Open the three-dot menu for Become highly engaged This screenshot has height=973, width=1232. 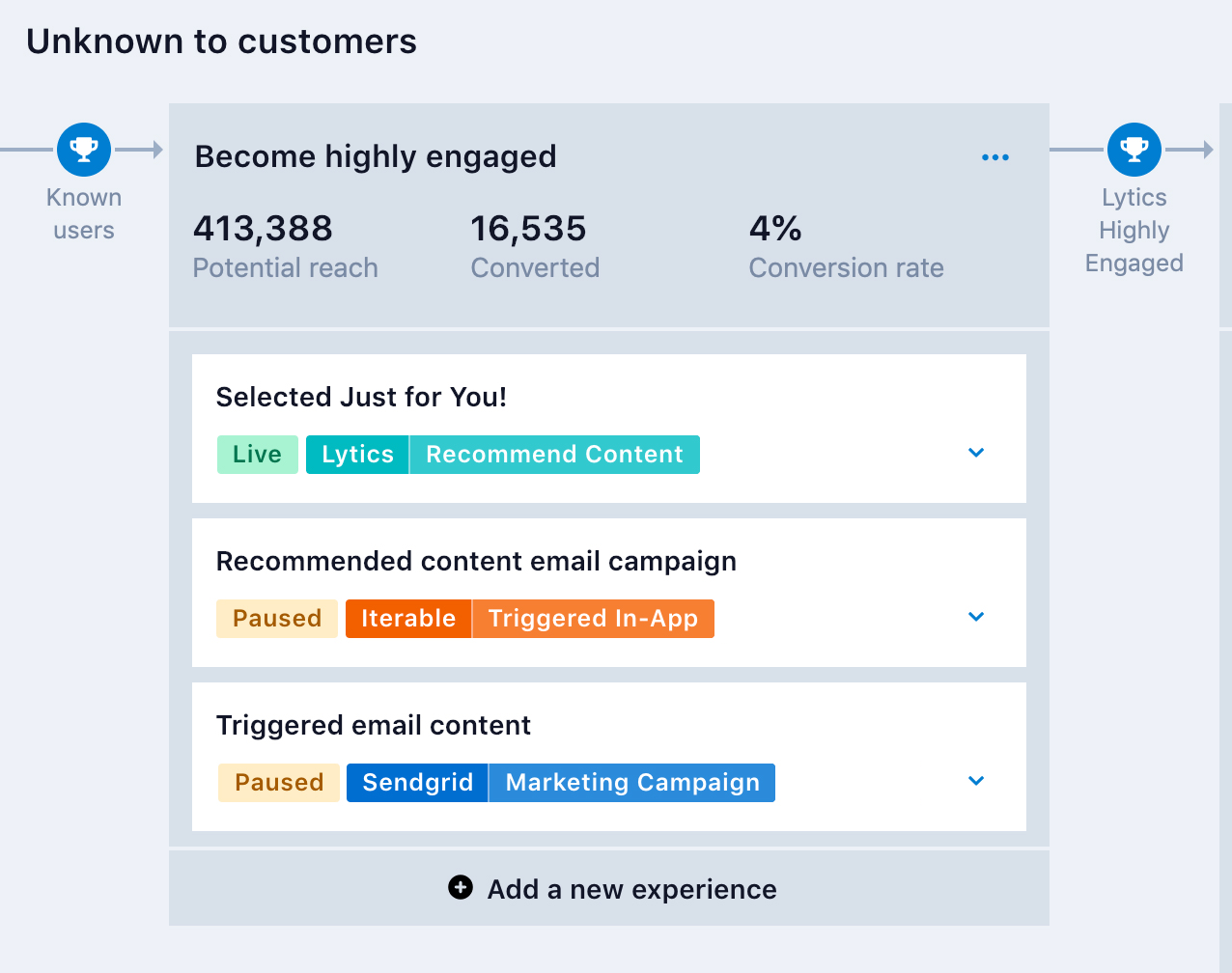click(x=994, y=157)
